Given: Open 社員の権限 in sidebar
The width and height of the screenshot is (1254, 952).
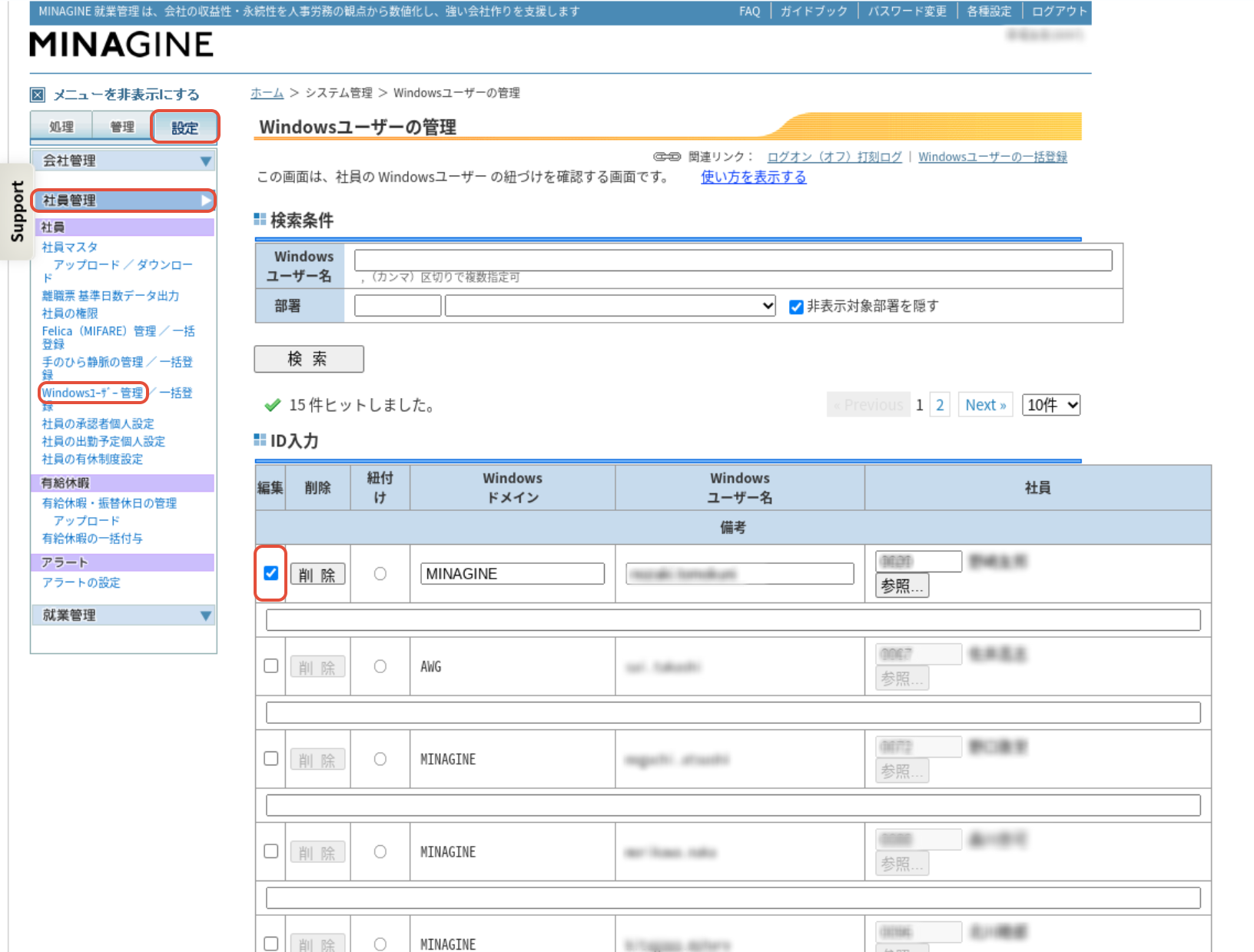Looking at the screenshot, I should click(x=70, y=313).
